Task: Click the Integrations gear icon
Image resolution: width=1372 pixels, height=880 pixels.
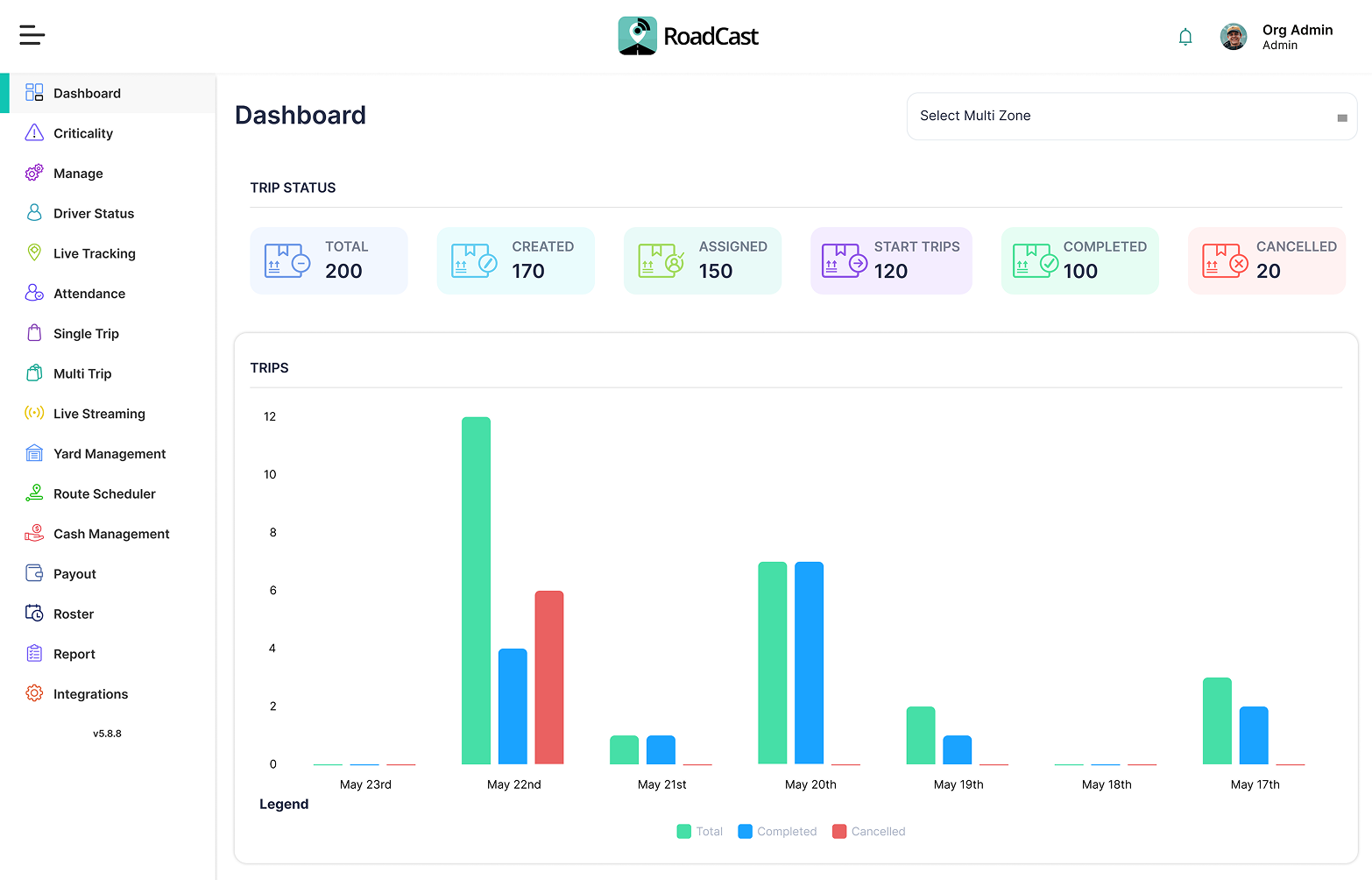Action: 34,693
